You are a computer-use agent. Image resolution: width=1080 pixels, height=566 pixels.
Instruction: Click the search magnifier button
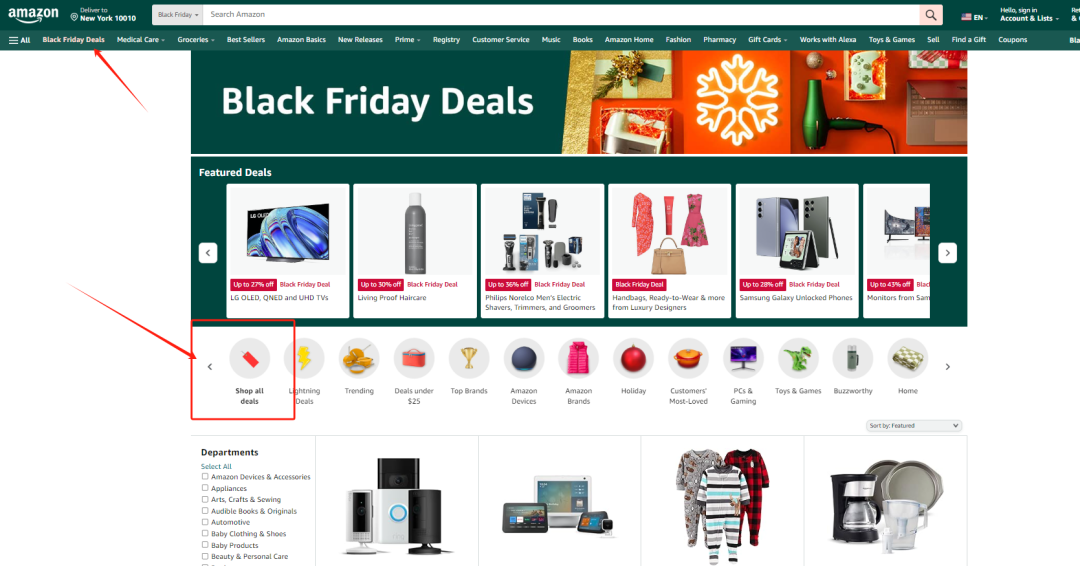[x=931, y=14]
